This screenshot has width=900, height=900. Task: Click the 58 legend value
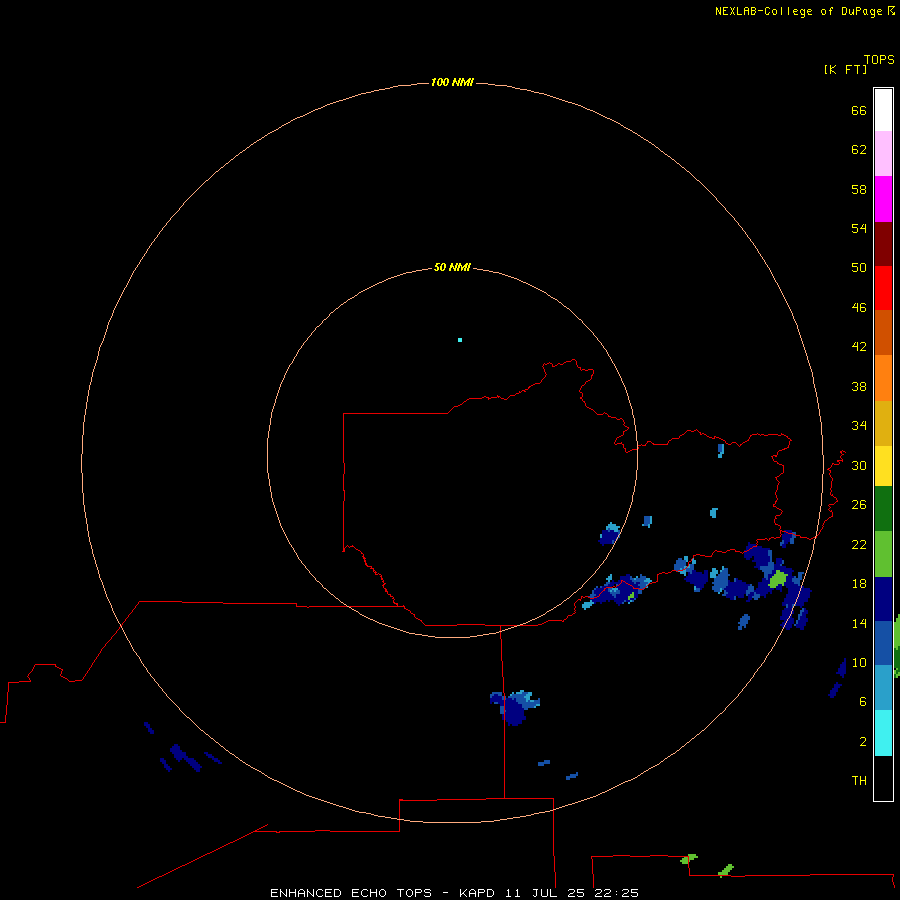[859, 189]
